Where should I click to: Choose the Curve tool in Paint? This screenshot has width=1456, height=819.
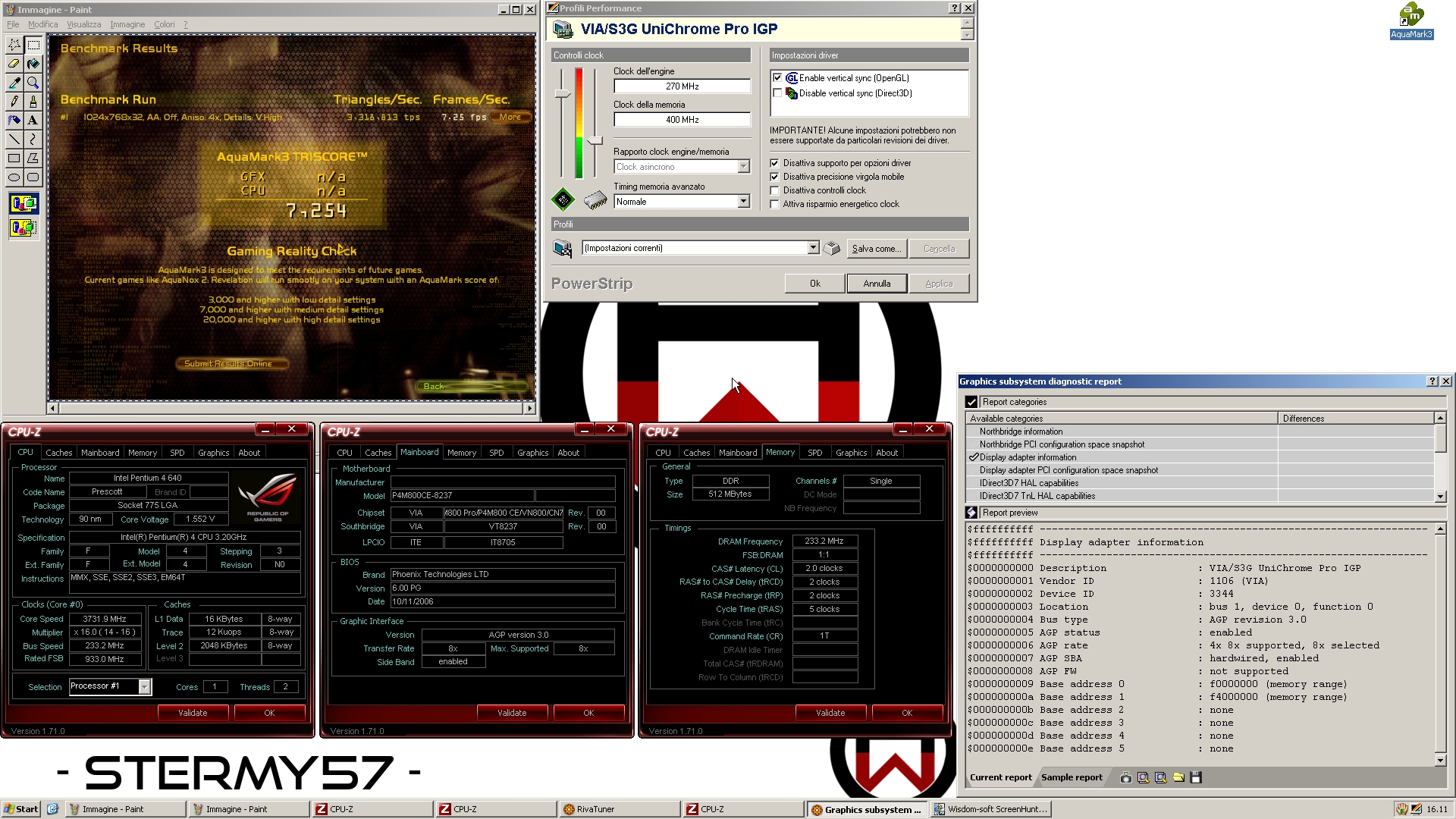point(33,140)
